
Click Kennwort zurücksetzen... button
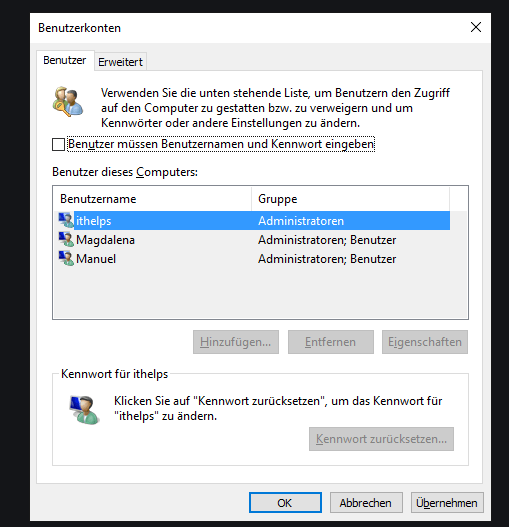click(x=381, y=439)
